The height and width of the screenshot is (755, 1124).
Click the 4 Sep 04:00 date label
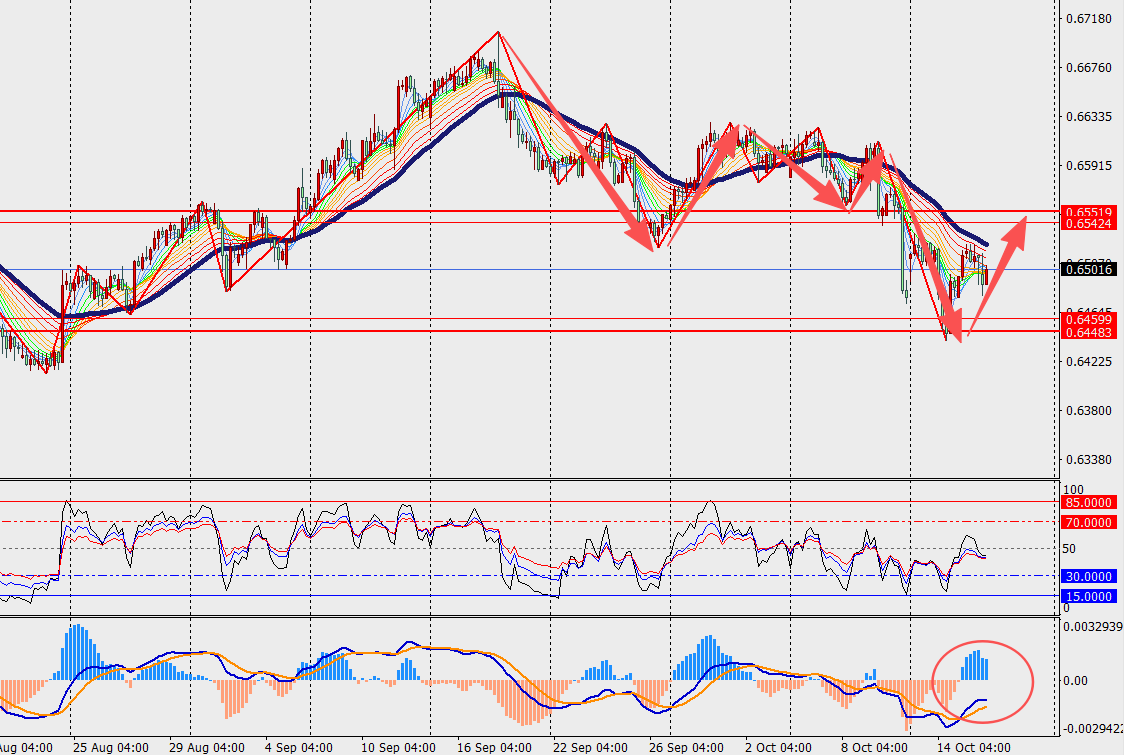point(299,748)
